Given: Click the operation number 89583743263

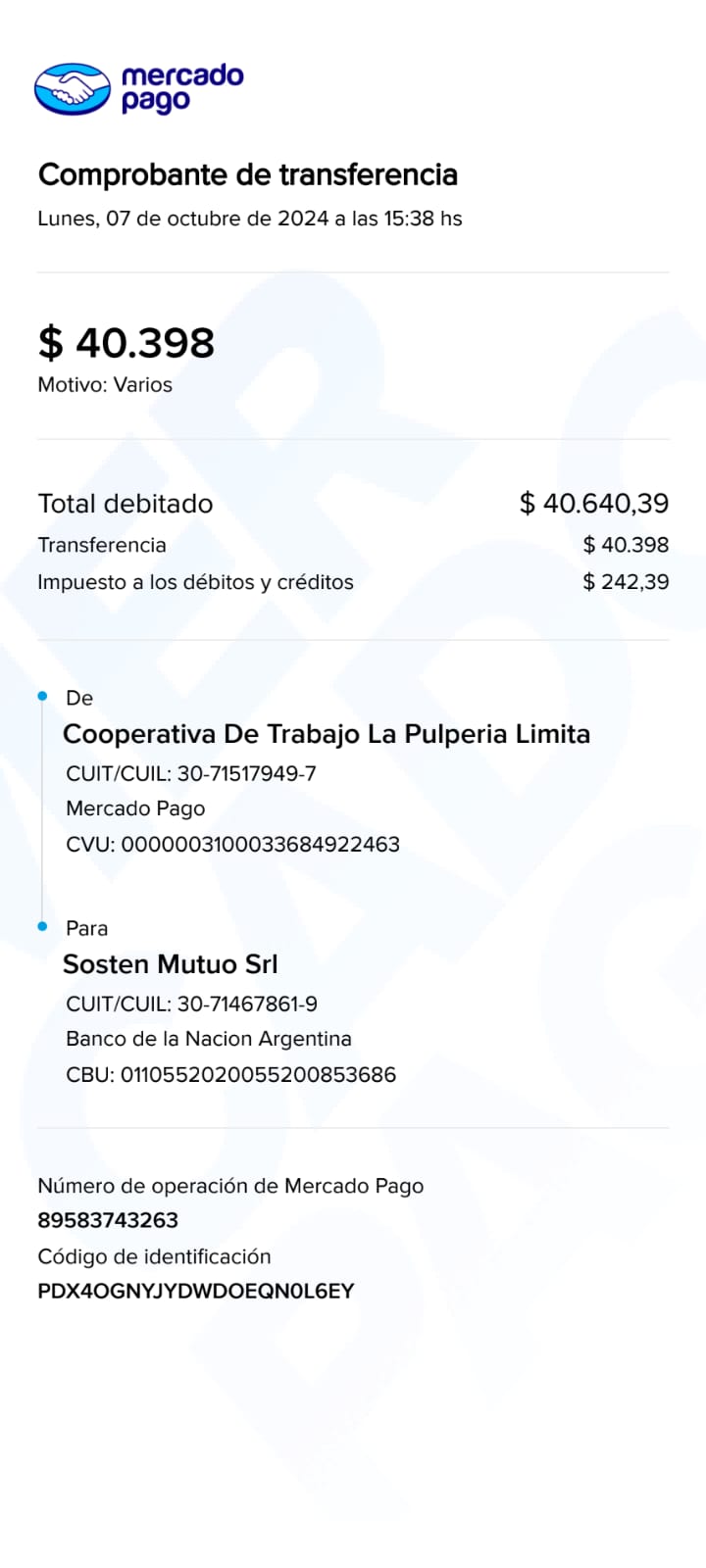Looking at the screenshot, I should [x=108, y=1220].
